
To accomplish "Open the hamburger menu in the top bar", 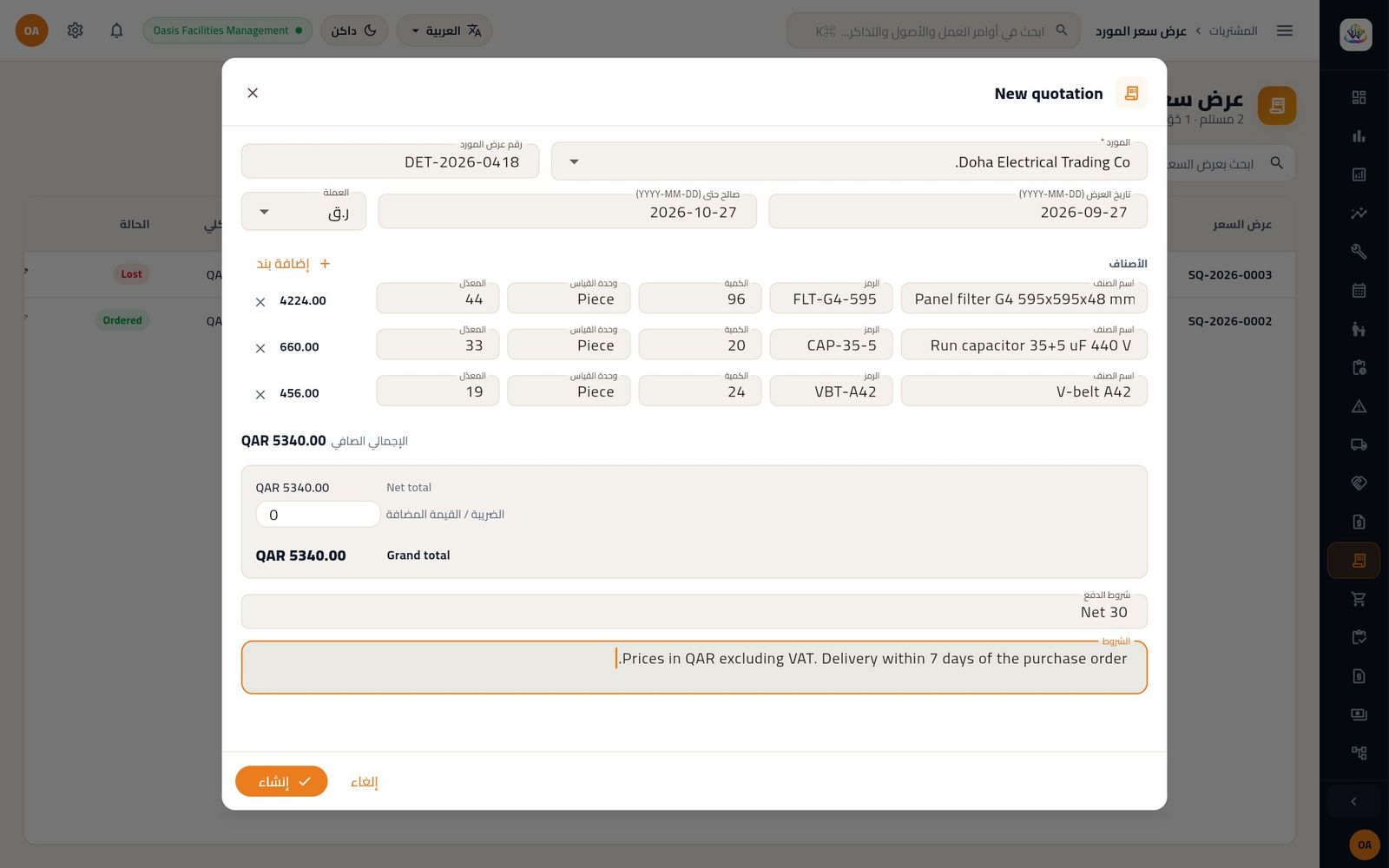I will coord(1285,30).
